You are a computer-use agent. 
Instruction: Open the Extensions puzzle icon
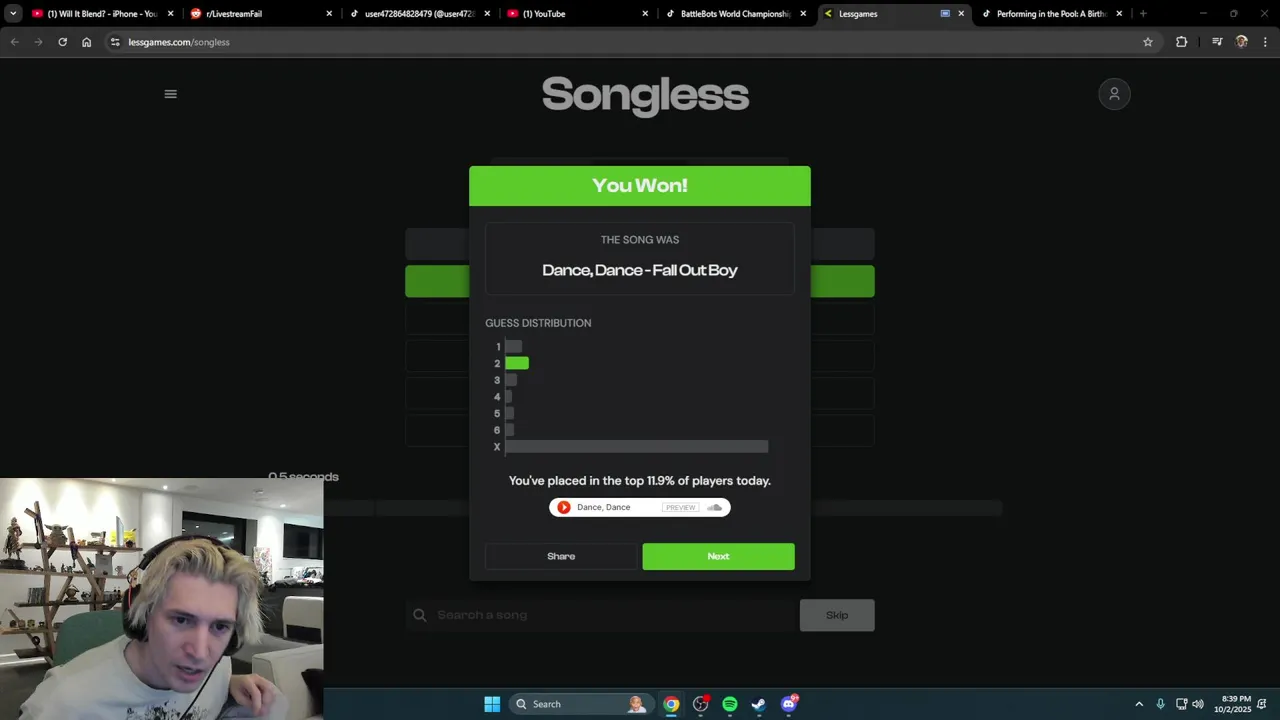[1182, 42]
